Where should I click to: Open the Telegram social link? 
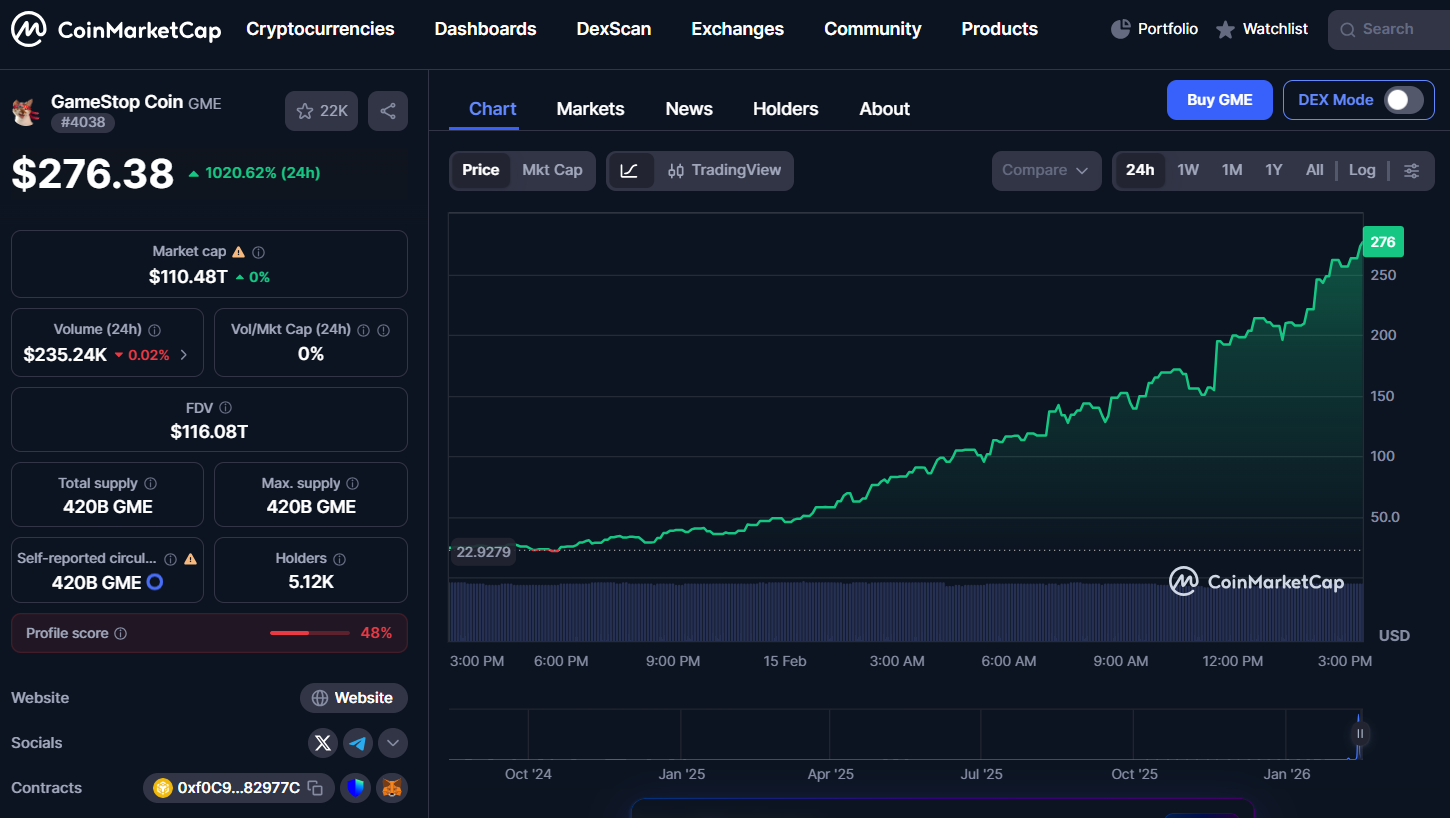click(358, 743)
